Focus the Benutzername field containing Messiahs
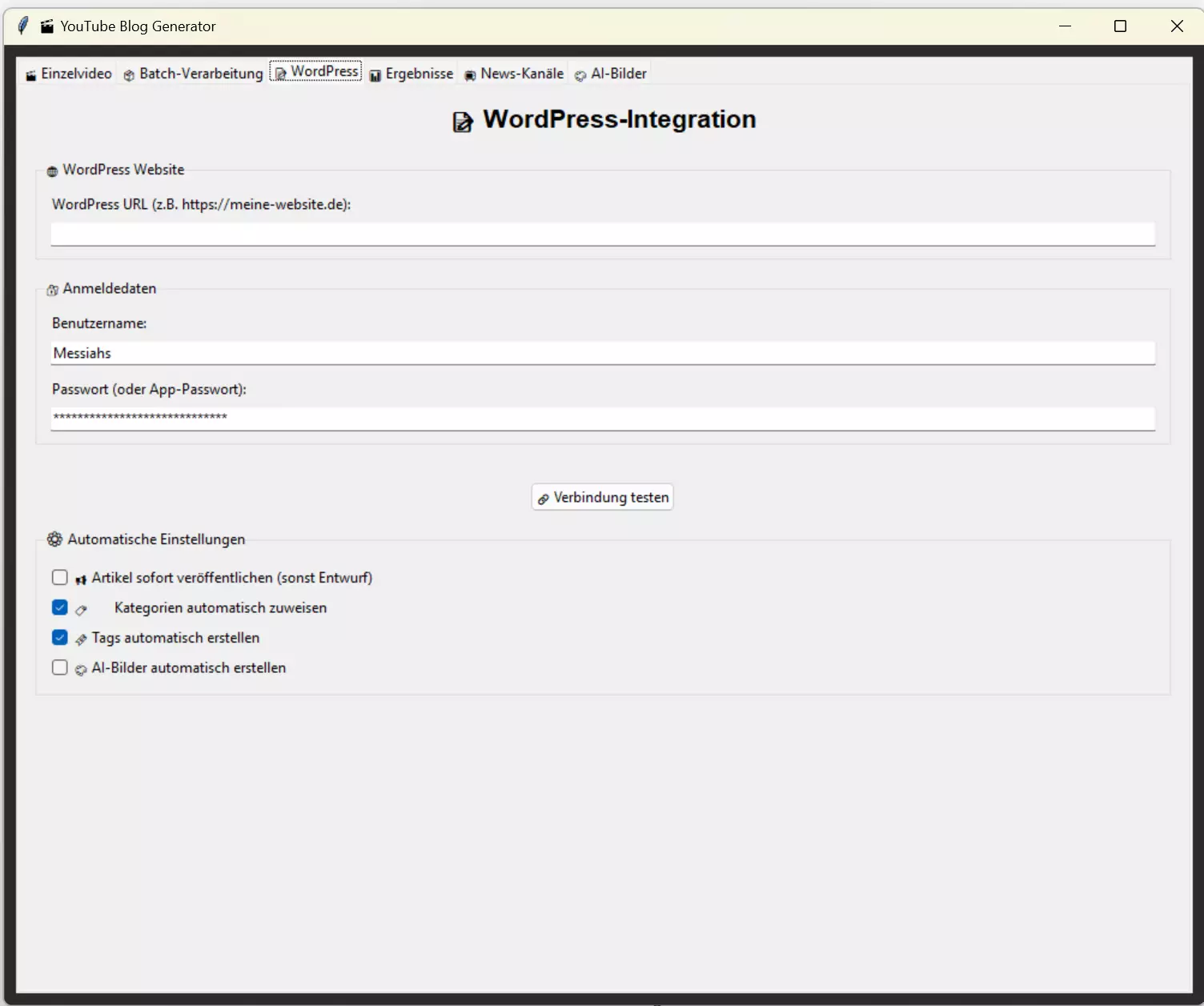1204x1006 pixels. point(603,353)
